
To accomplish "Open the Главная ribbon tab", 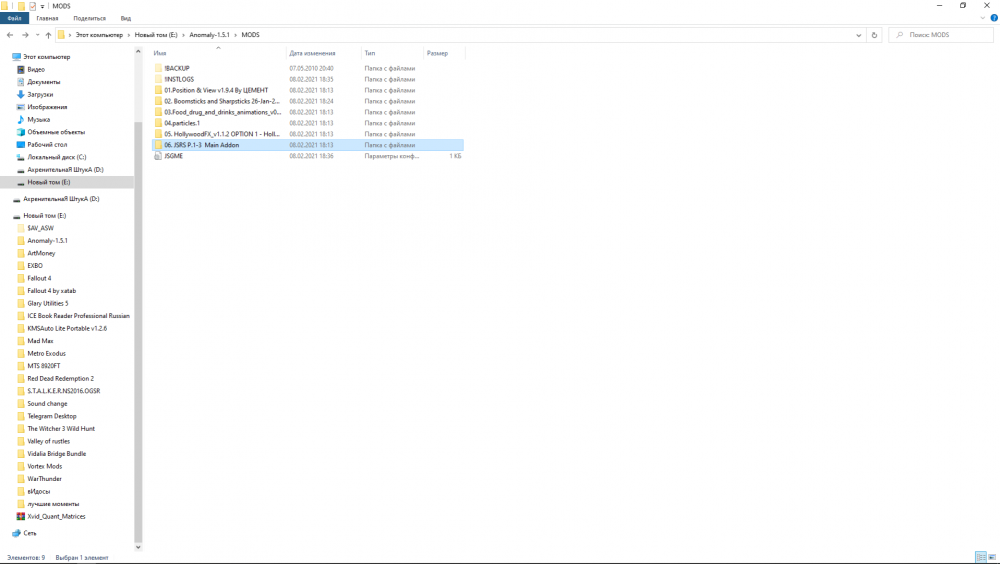I will [x=47, y=19].
